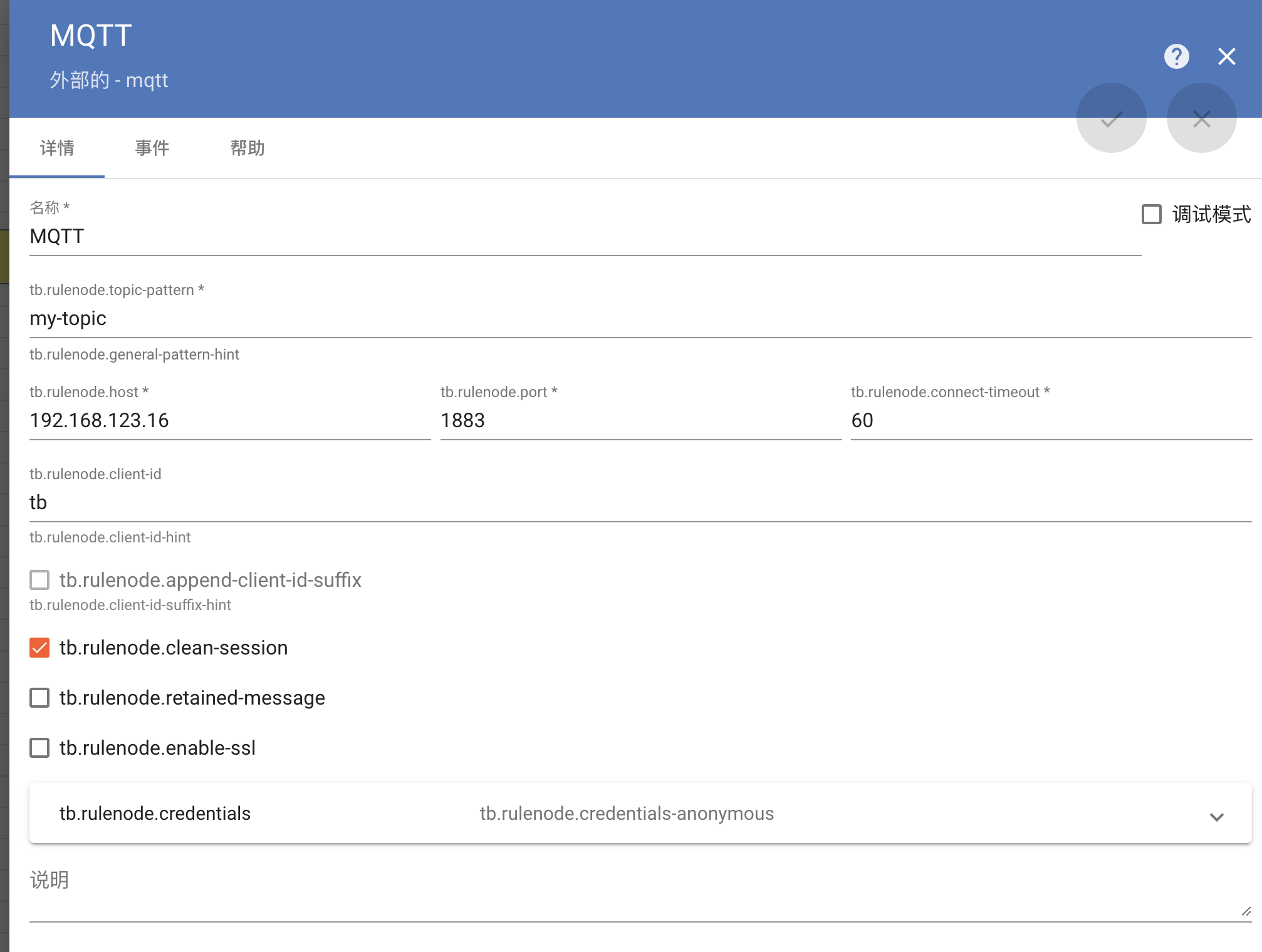1262x952 pixels.
Task: Expand the credentials panel chevron
Action: click(x=1216, y=817)
